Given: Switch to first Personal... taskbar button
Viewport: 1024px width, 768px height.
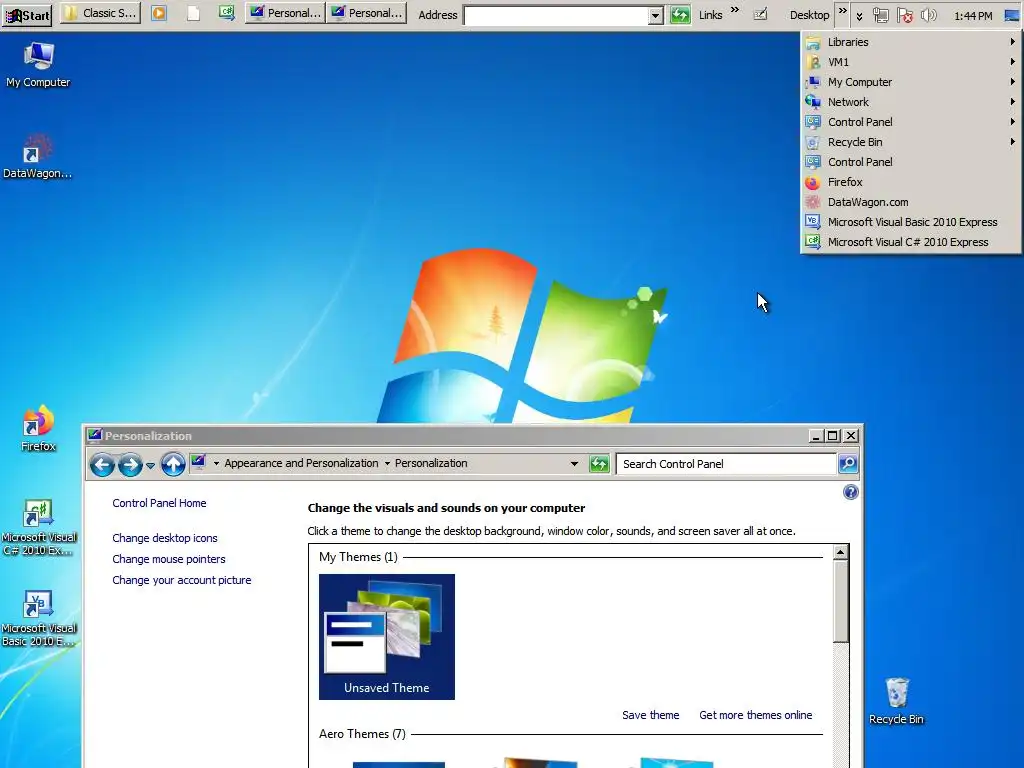Looking at the screenshot, I should [285, 13].
